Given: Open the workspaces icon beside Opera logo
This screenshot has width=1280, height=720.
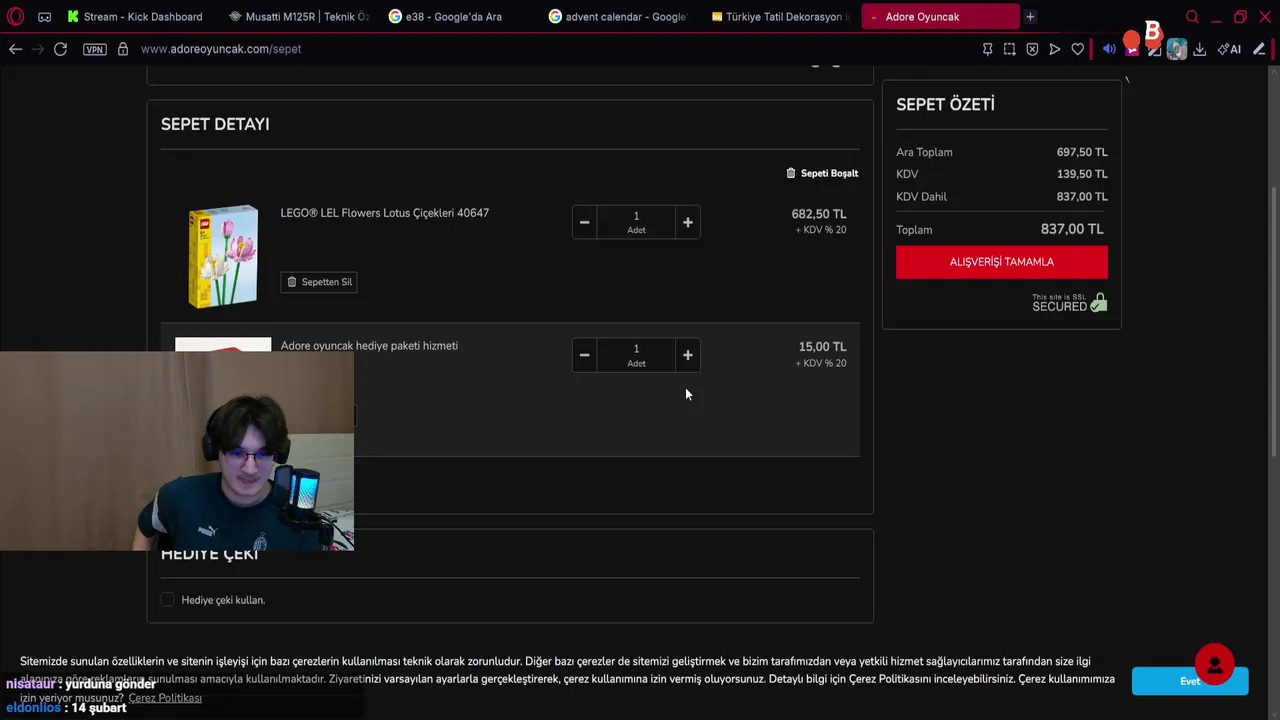Looking at the screenshot, I should point(44,17).
